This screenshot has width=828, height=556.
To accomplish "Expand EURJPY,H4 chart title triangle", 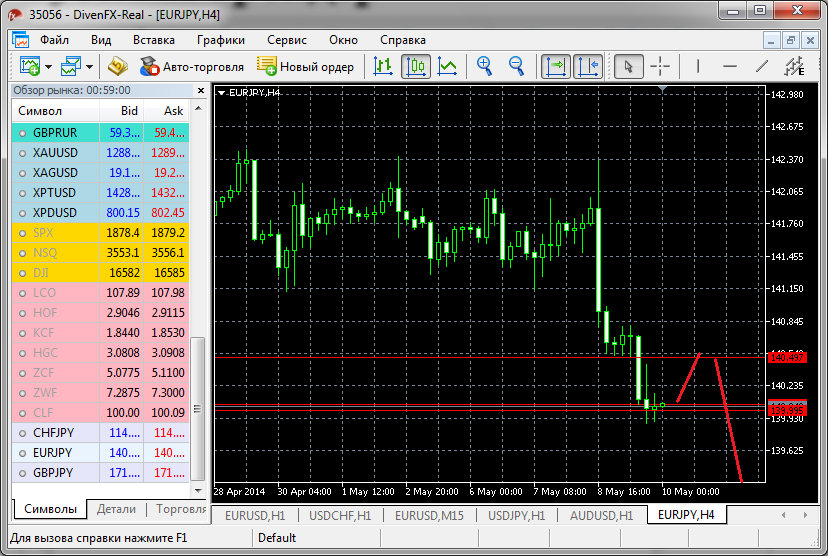I will coord(222,93).
